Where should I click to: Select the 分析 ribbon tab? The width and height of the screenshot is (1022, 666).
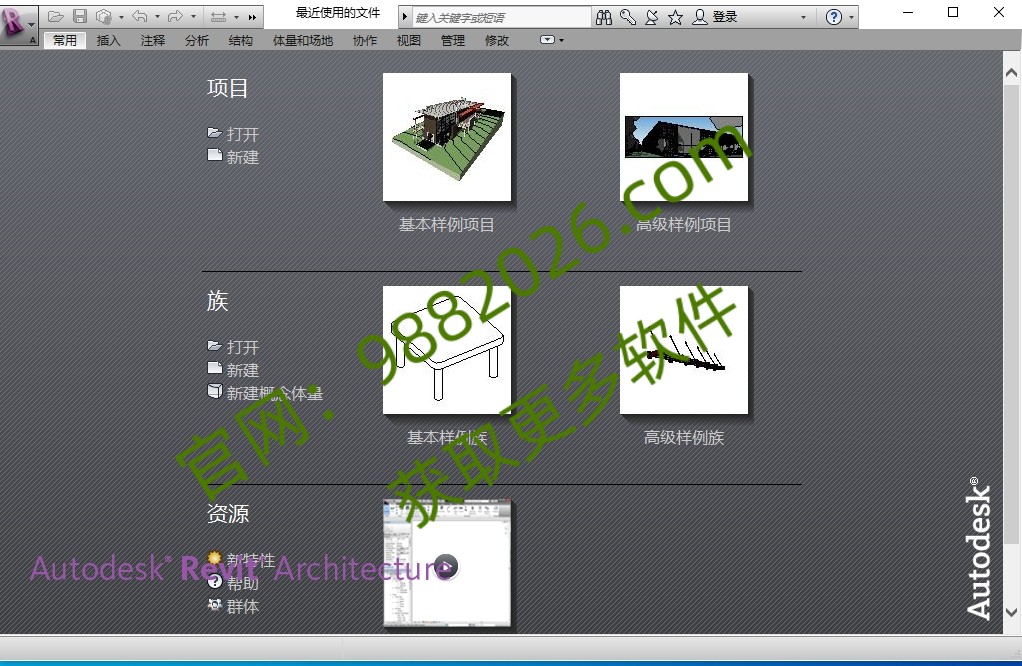point(197,40)
